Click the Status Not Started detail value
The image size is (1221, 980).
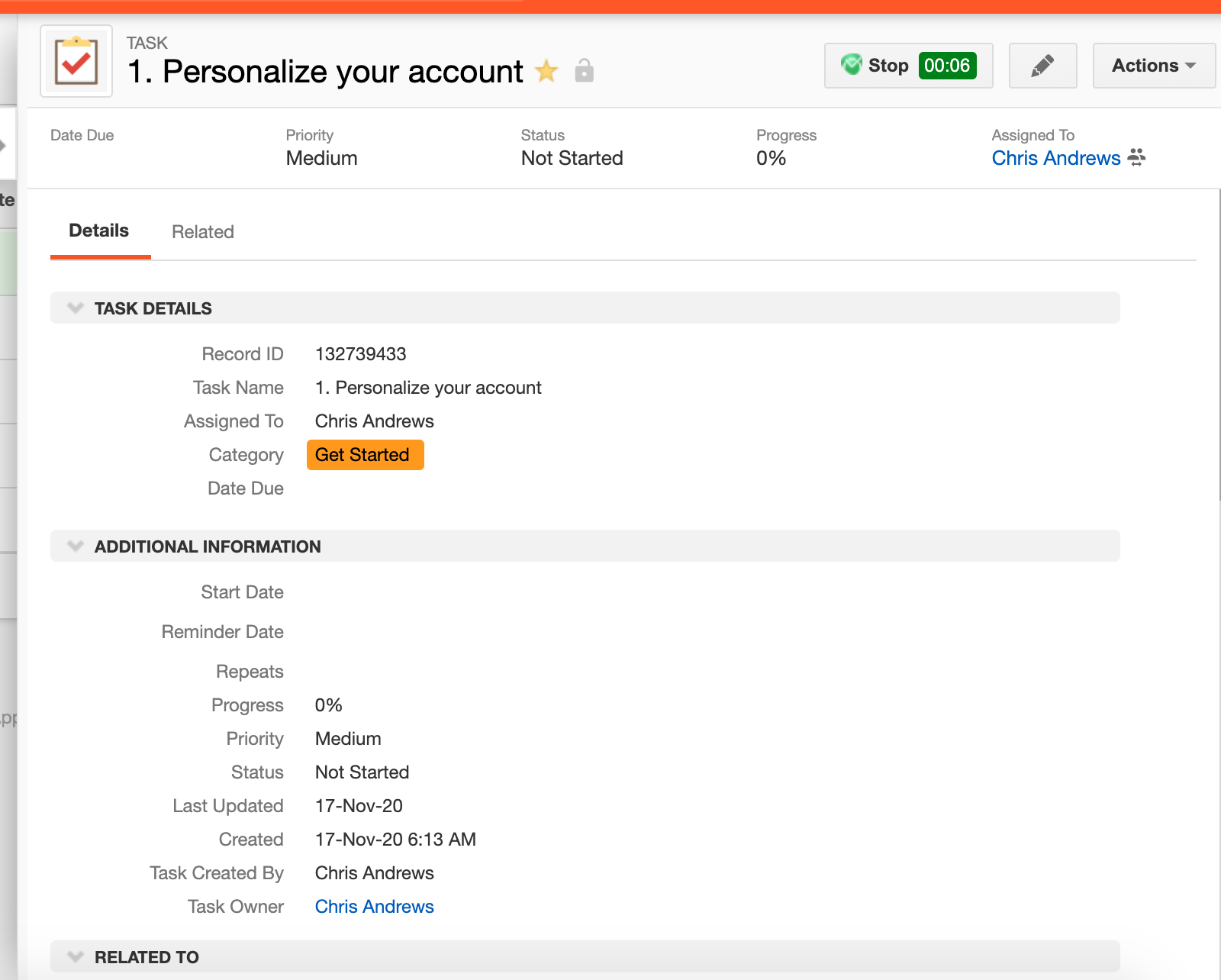click(x=362, y=772)
